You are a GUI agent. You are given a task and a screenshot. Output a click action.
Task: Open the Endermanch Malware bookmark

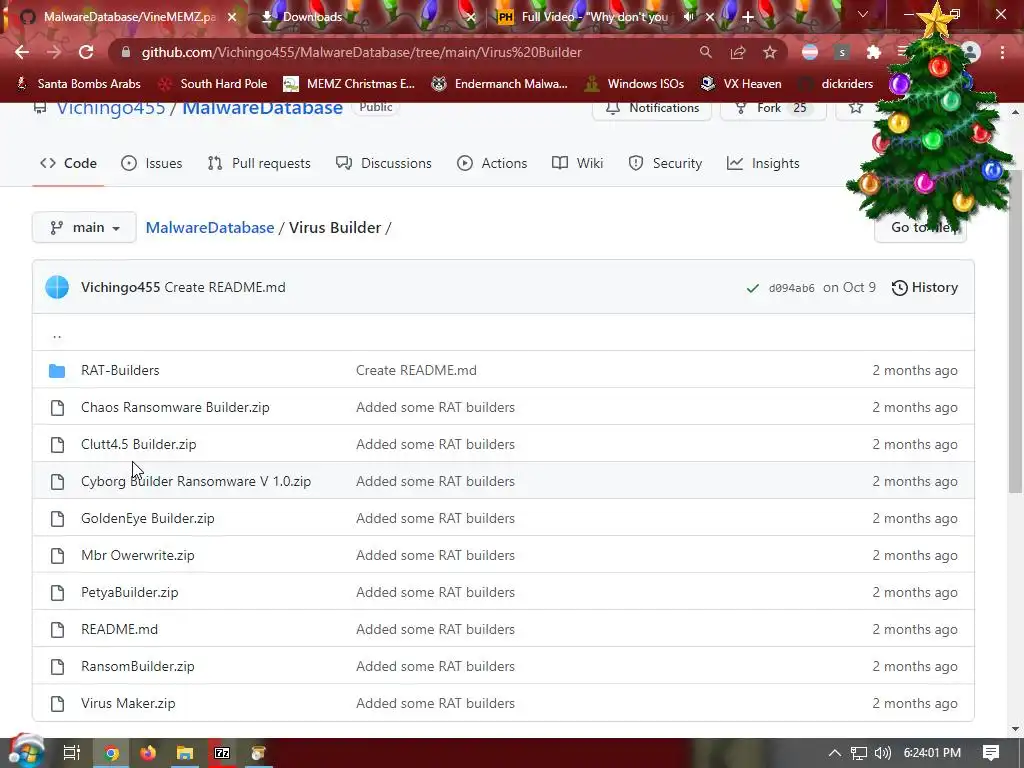tap(500, 84)
